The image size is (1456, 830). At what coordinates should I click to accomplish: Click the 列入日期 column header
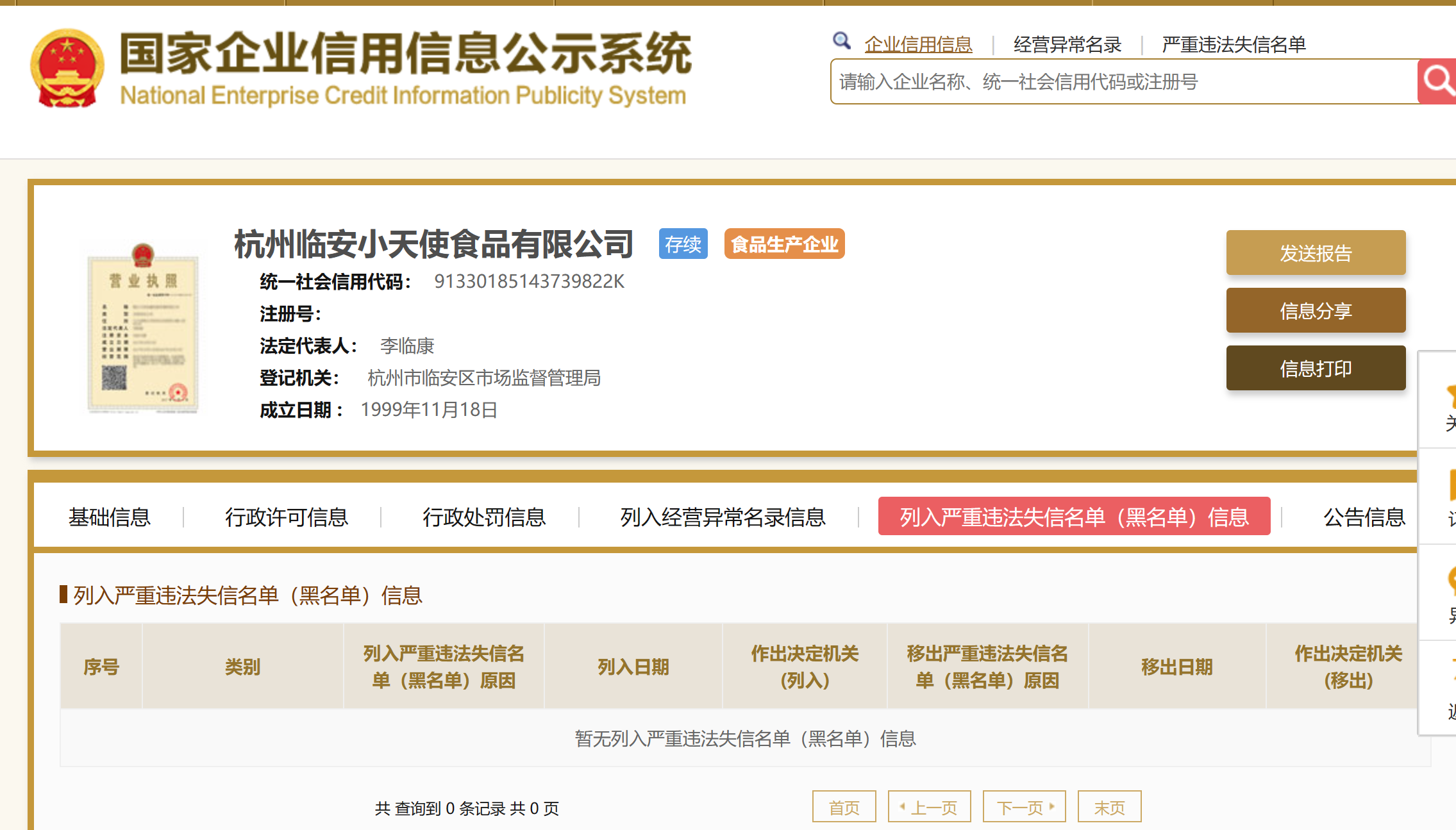pyautogui.click(x=633, y=667)
